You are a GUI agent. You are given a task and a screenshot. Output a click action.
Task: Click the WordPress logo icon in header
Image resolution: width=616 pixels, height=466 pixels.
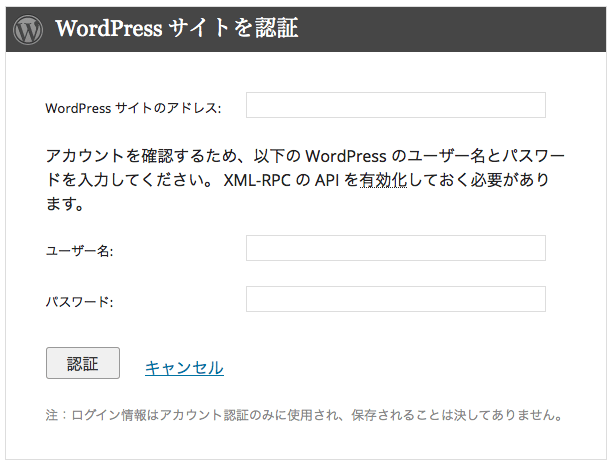pyautogui.click(x=28, y=29)
